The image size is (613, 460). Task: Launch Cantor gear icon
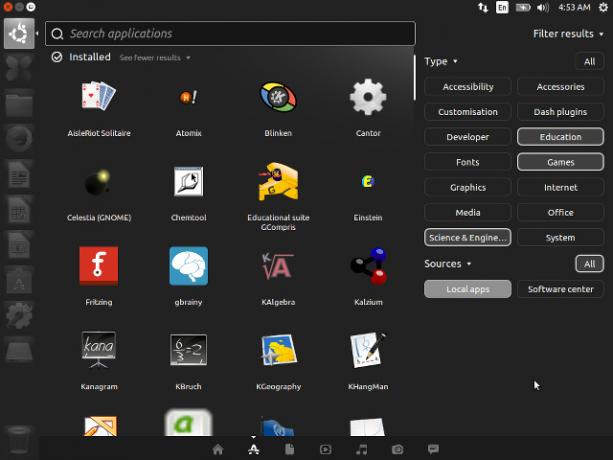(368, 97)
